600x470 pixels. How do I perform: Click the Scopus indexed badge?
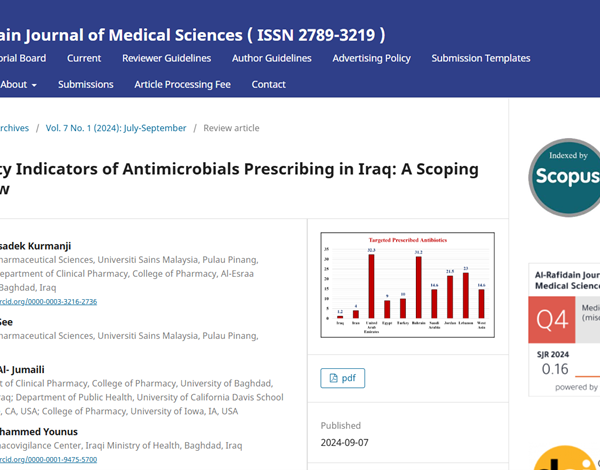[x=565, y=178]
